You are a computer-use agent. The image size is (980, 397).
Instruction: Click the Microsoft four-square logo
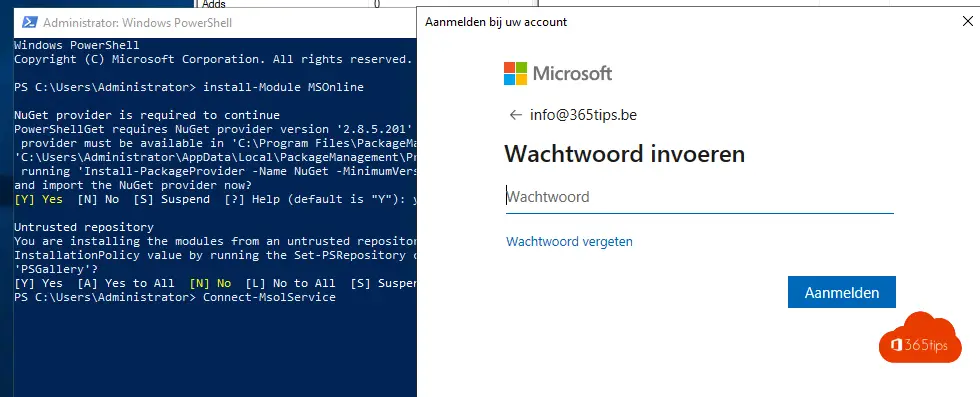pyautogui.click(x=516, y=73)
